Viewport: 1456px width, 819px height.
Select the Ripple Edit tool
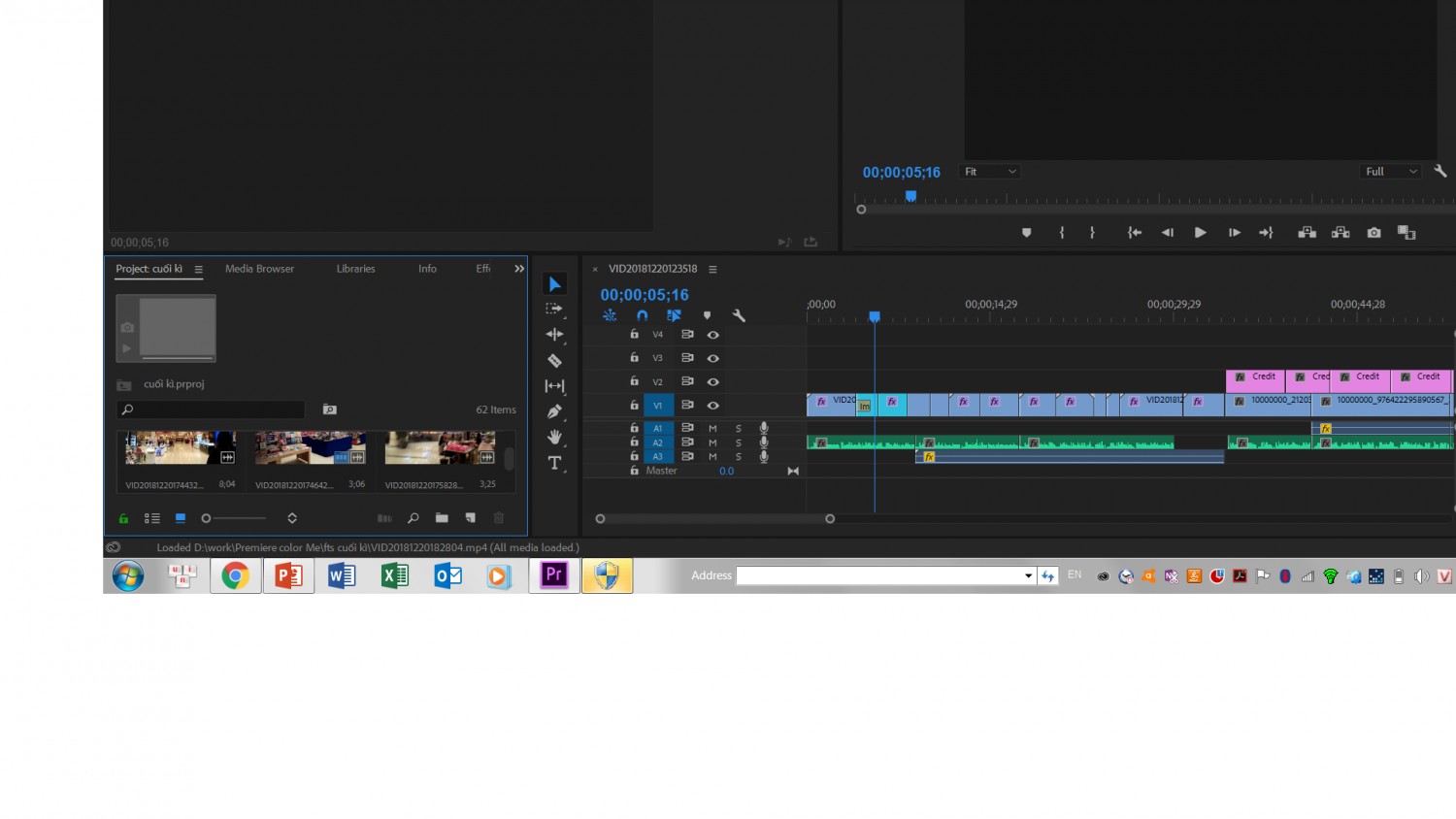pyautogui.click(x=554, y=334)
